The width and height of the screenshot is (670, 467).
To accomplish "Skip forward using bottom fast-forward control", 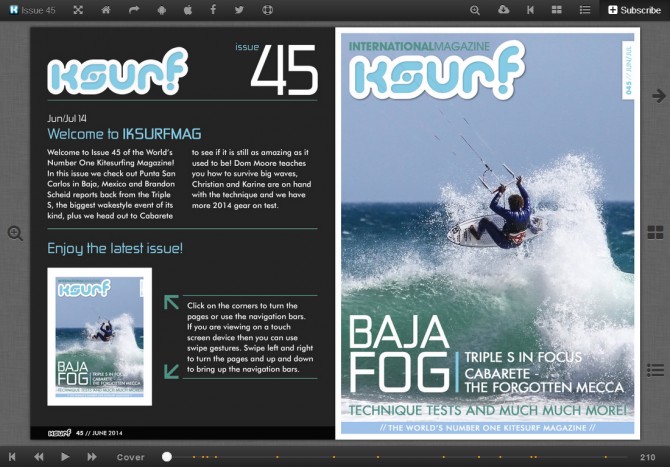I will click(92, 457).
